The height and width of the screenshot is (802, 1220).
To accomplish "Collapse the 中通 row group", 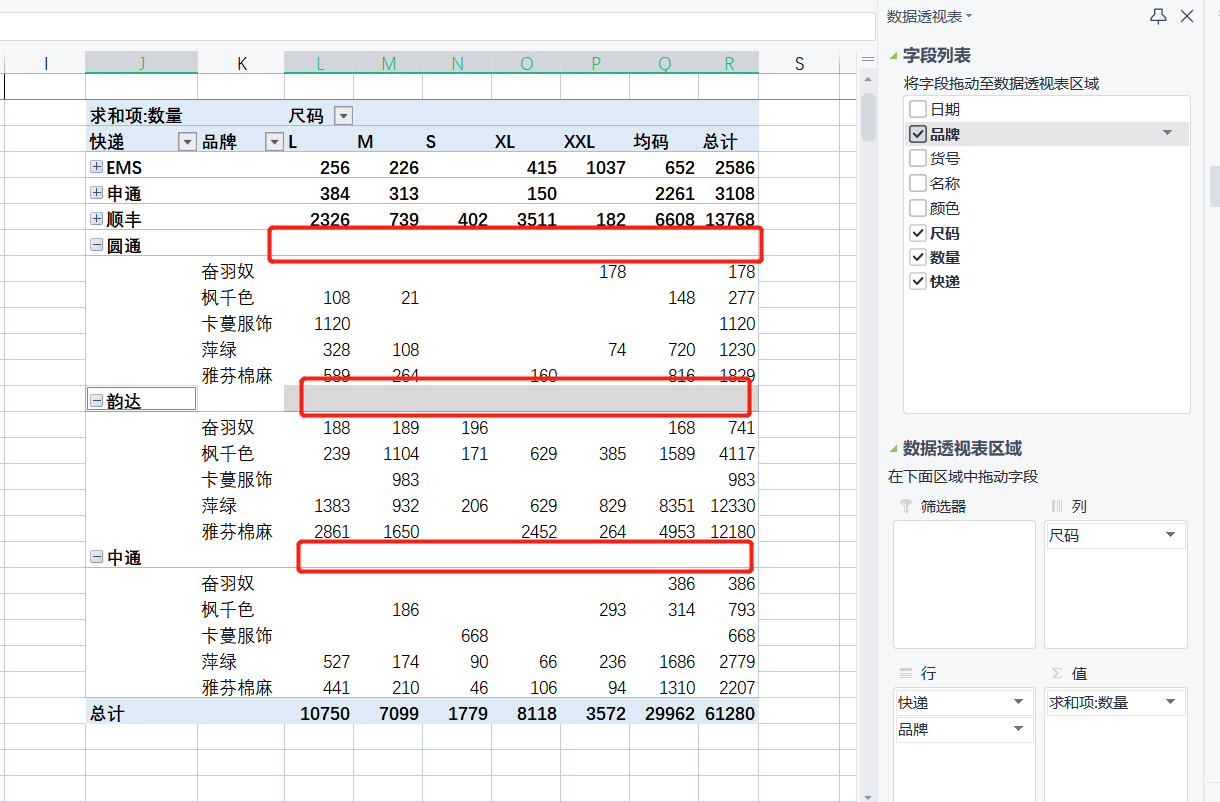I will (97, 557).
